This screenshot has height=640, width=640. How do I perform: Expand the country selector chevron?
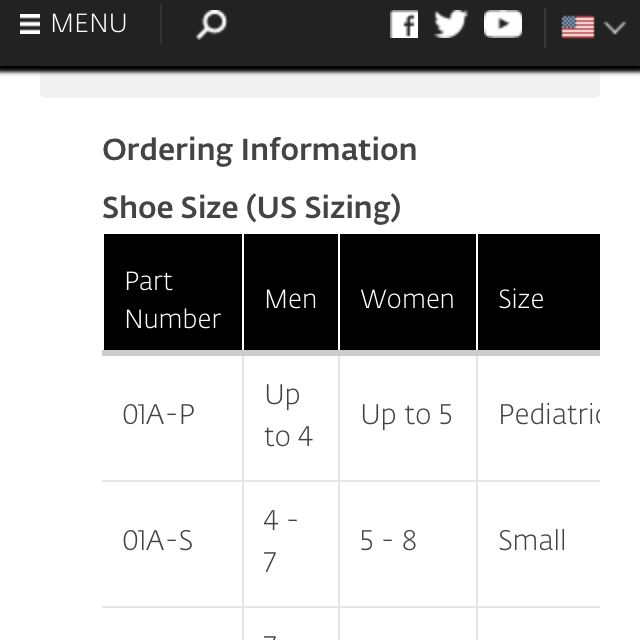(614, 27)
